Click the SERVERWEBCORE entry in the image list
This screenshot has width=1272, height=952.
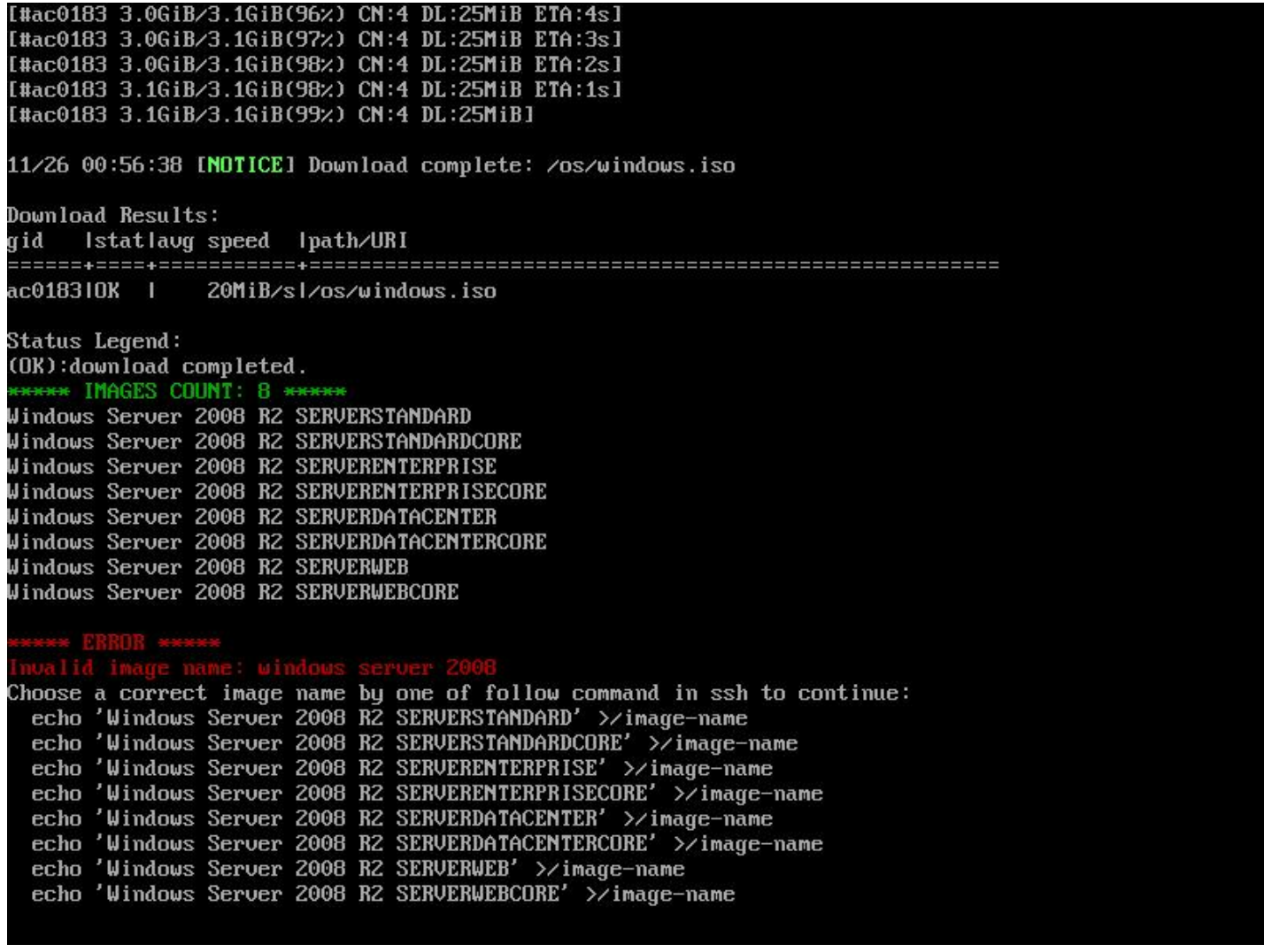233,593
